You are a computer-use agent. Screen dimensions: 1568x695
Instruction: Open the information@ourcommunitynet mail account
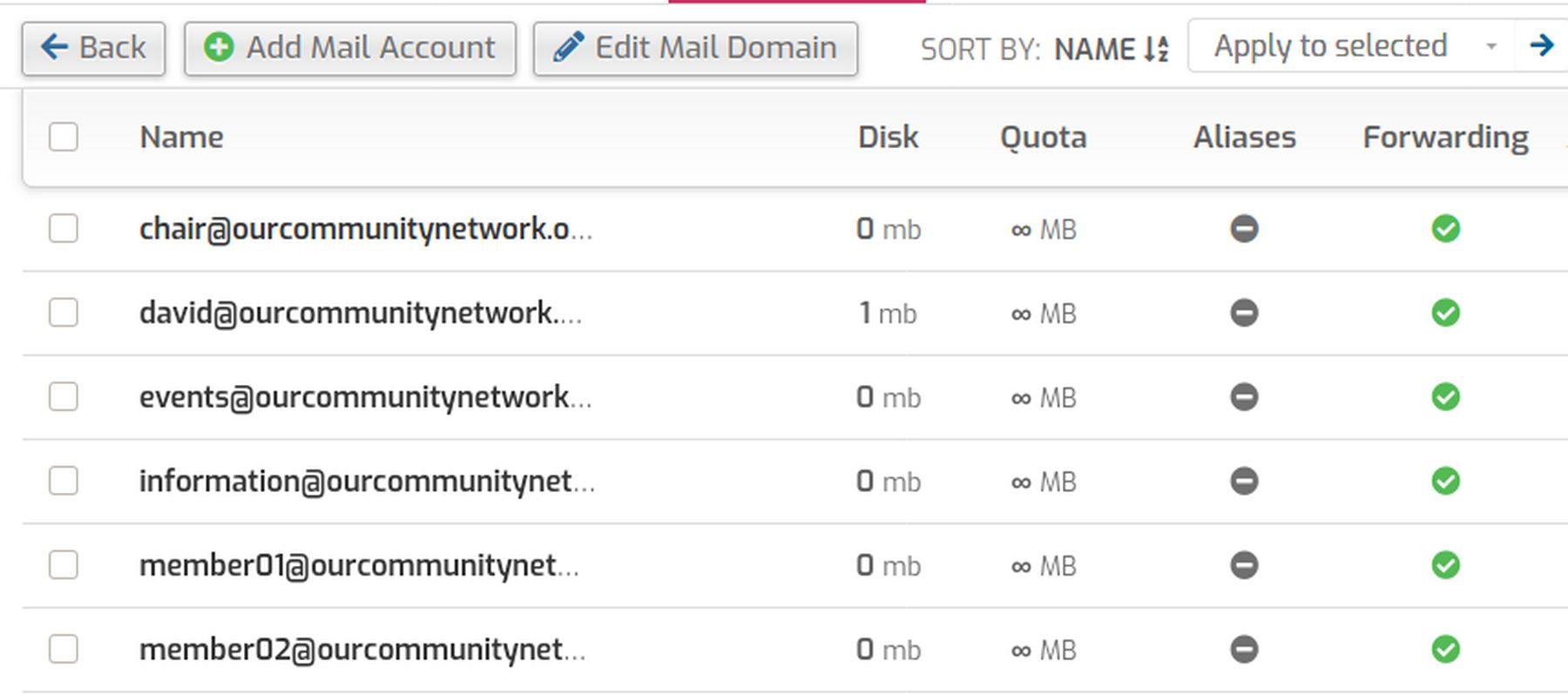[x=367, y=481]
